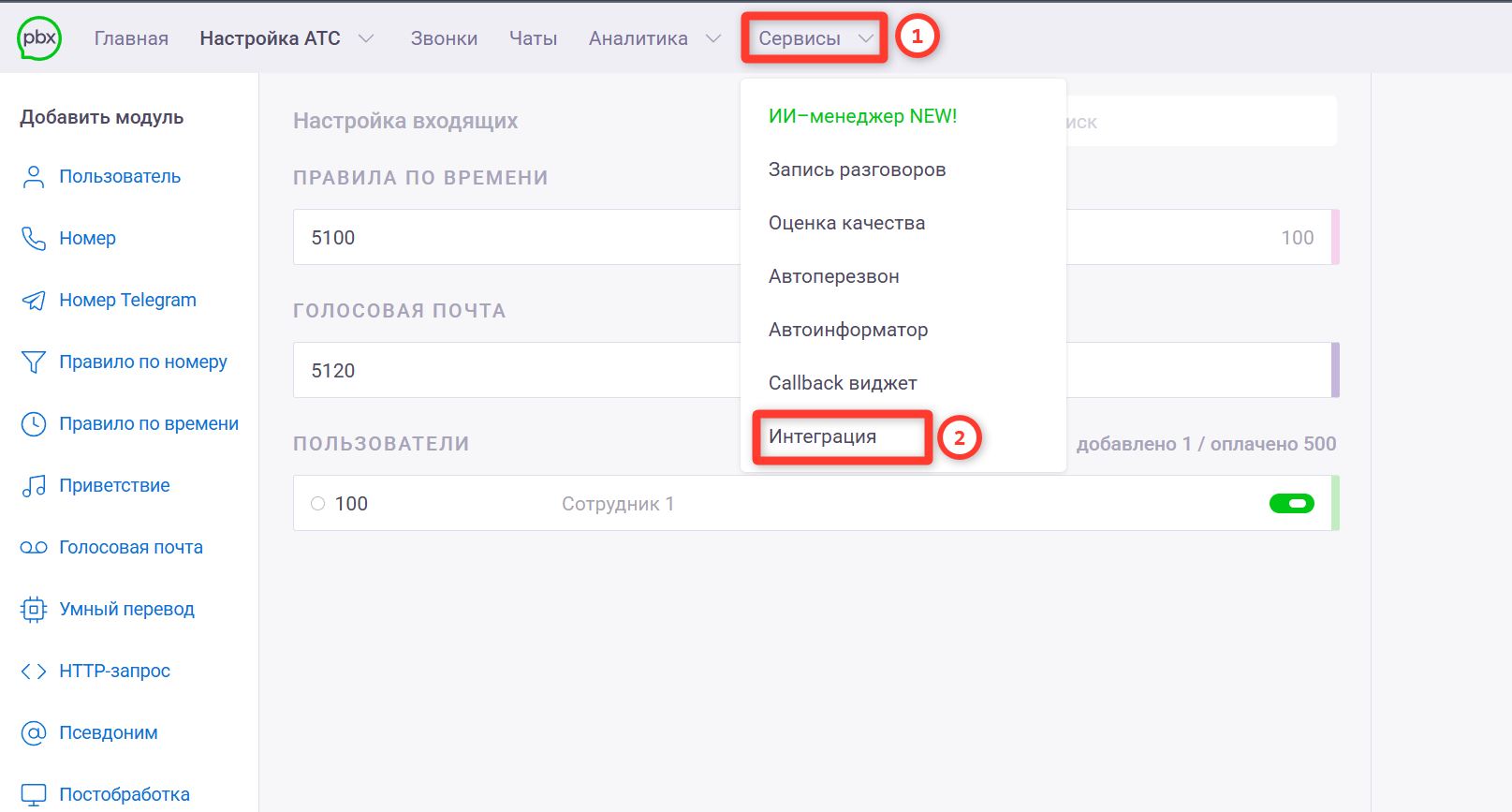Image resolution: width=1512 pixels, height=812 pixels.
Task: Click the purple color strip on row 5120
Action: tap(1335, 370)
